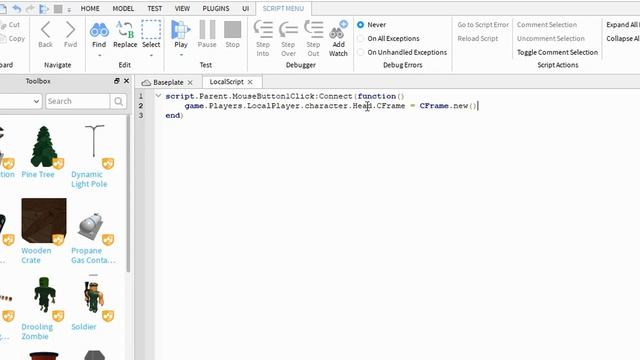Viewport: 640px width, 360px height.
Task: Open the TEST ribbon tab
Action: coord(155,8)
